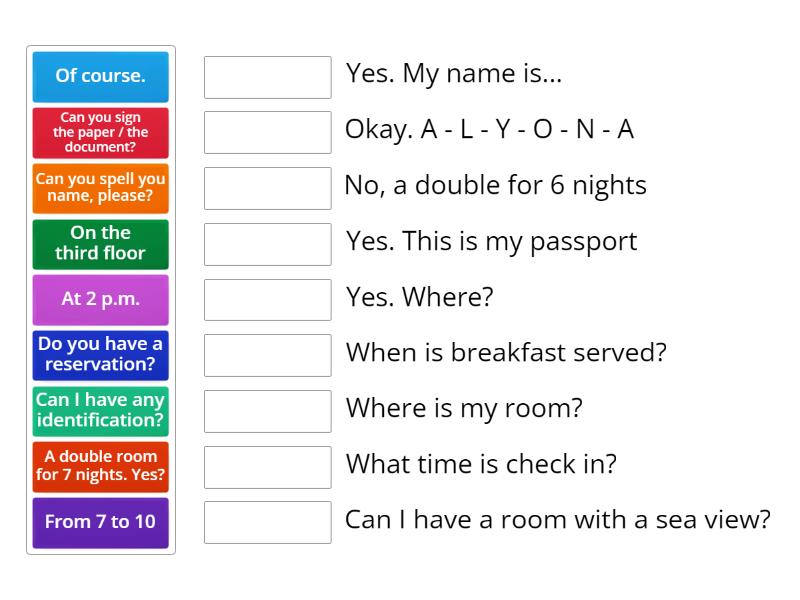
Task: Click the empty box beside 'Yes. Where?'
Action: click(x=266, y=299)
